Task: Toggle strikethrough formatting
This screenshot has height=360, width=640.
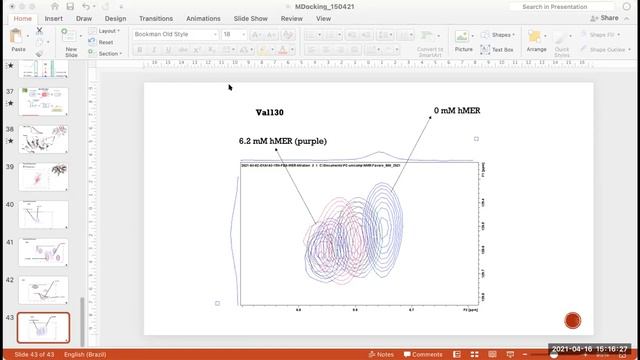Action: 182,50
